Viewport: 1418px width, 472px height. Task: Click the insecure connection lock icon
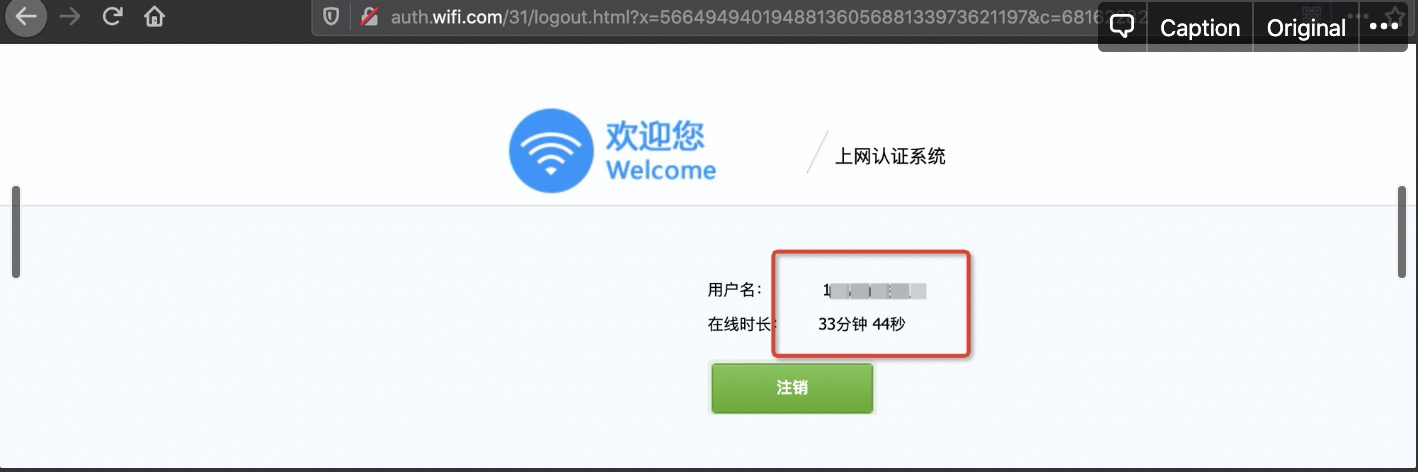tap(369, 17)
